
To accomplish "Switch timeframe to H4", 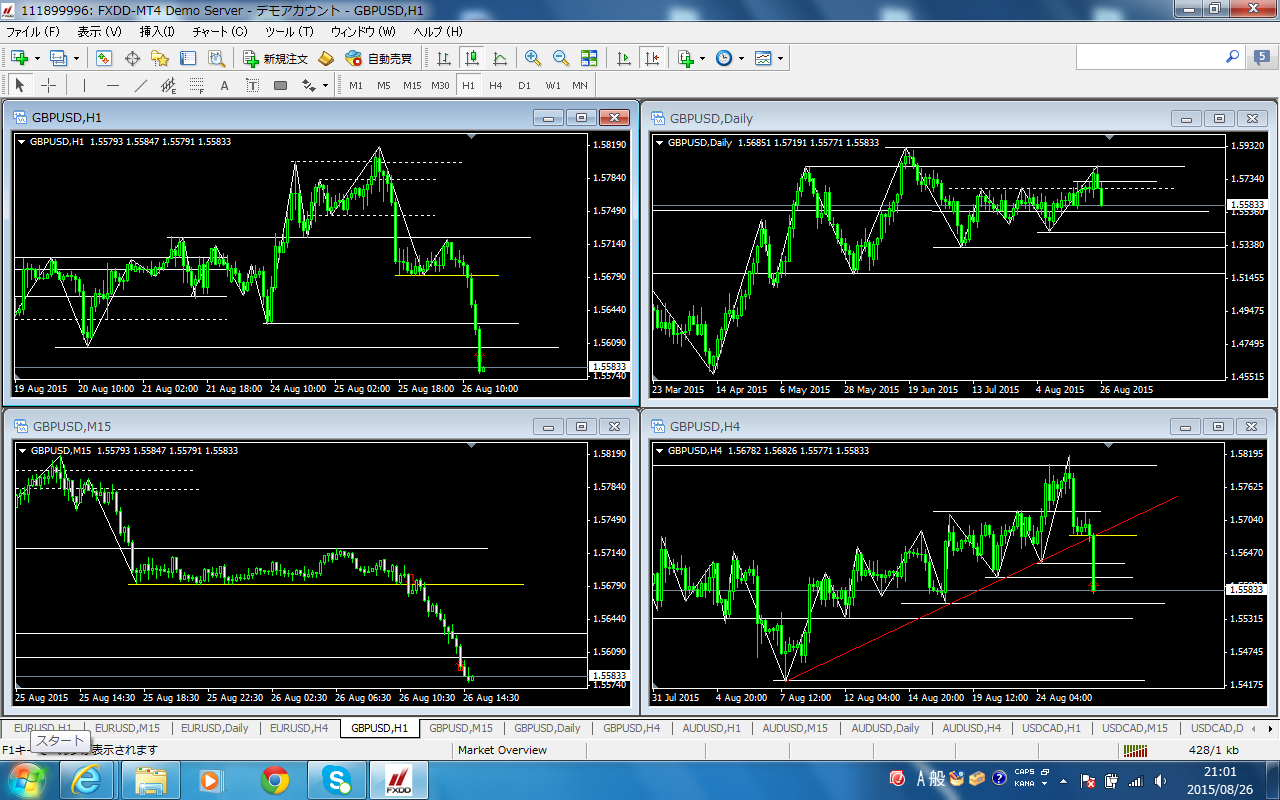I will (x=496, y=85).
